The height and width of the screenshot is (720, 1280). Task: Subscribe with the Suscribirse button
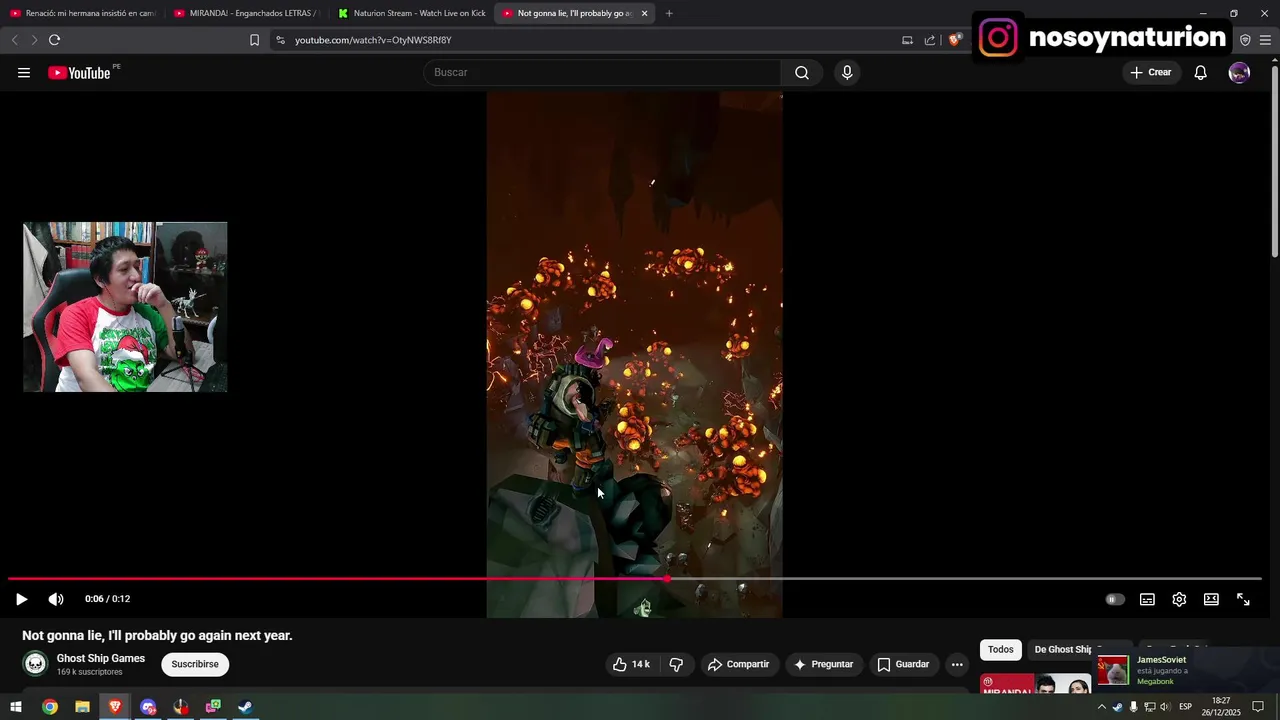coord(195,664)
